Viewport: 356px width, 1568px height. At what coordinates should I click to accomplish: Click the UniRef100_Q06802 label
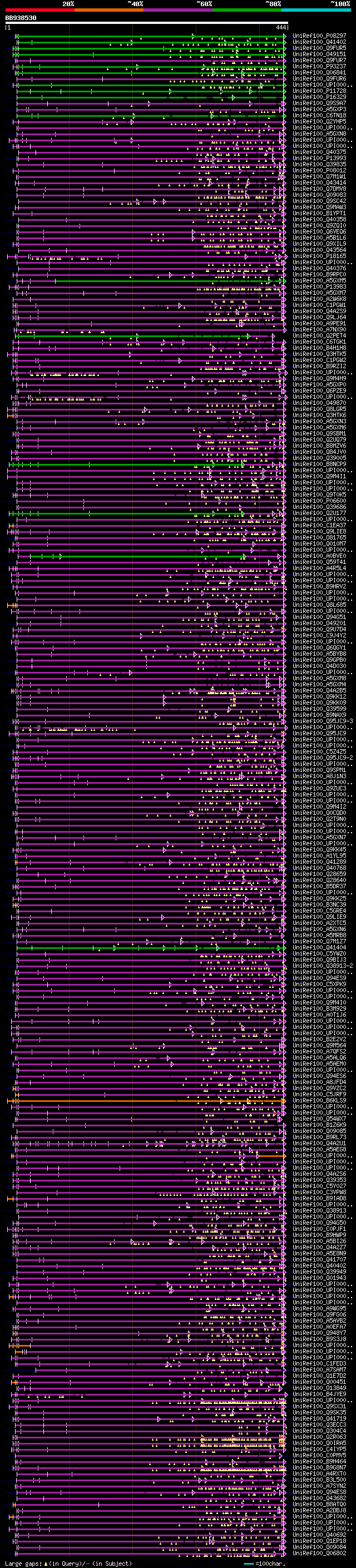319,1554
